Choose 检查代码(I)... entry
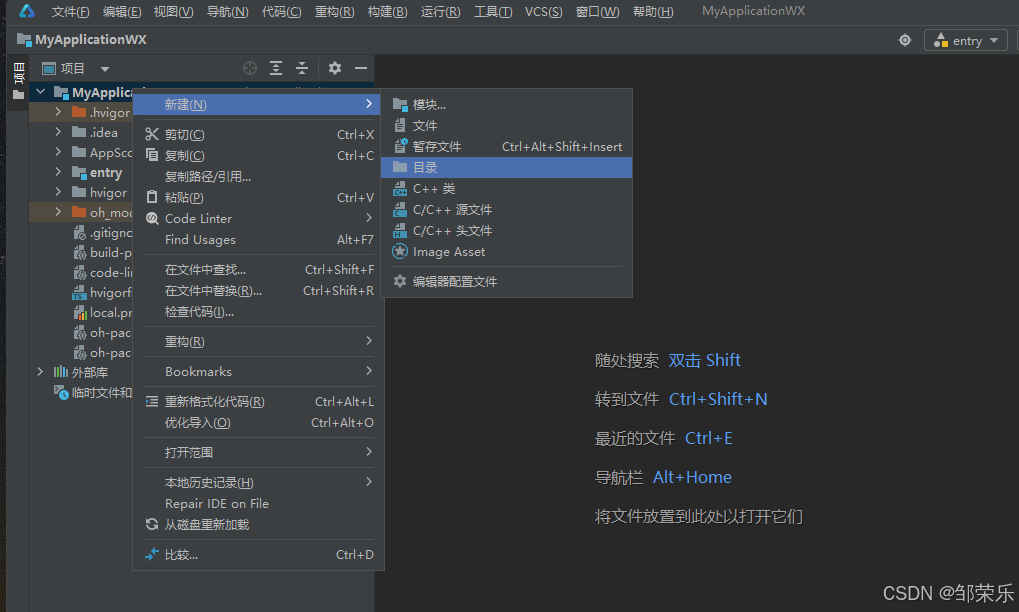Viewport: 1019px width, 612px height. (259, 311)
